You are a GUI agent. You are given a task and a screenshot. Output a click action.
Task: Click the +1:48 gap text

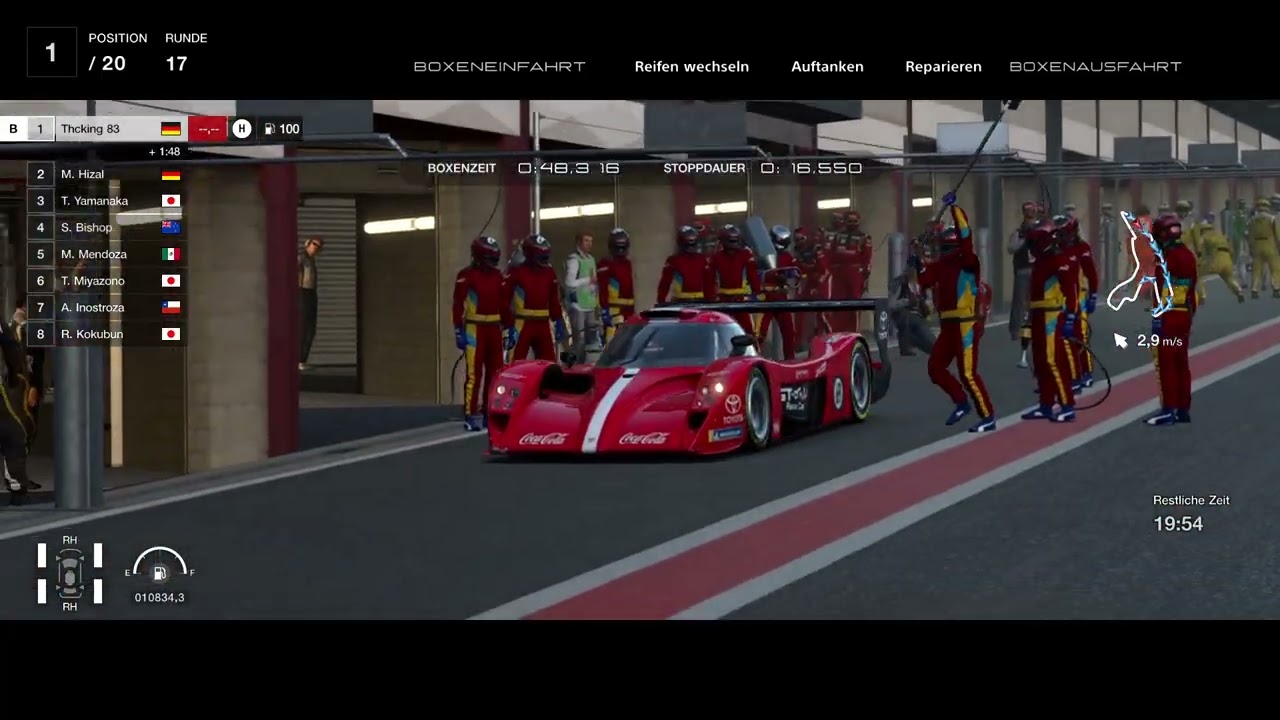[x=164, y=152]
